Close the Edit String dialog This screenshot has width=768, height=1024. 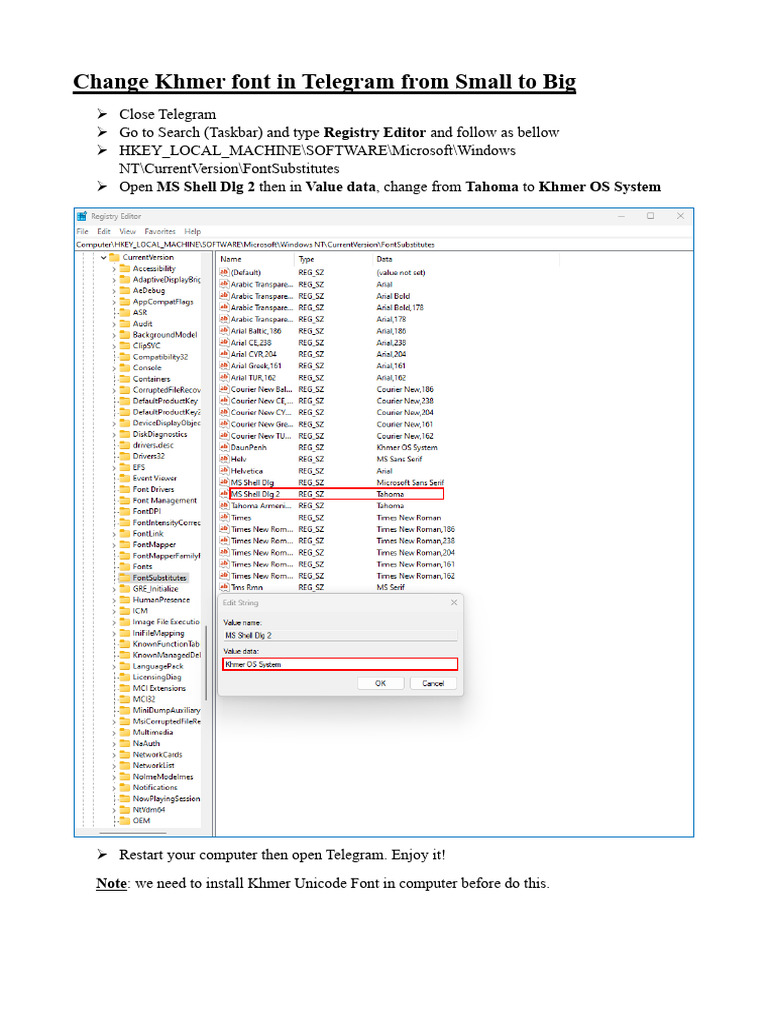pyautogui.click(x=454, y=602)
